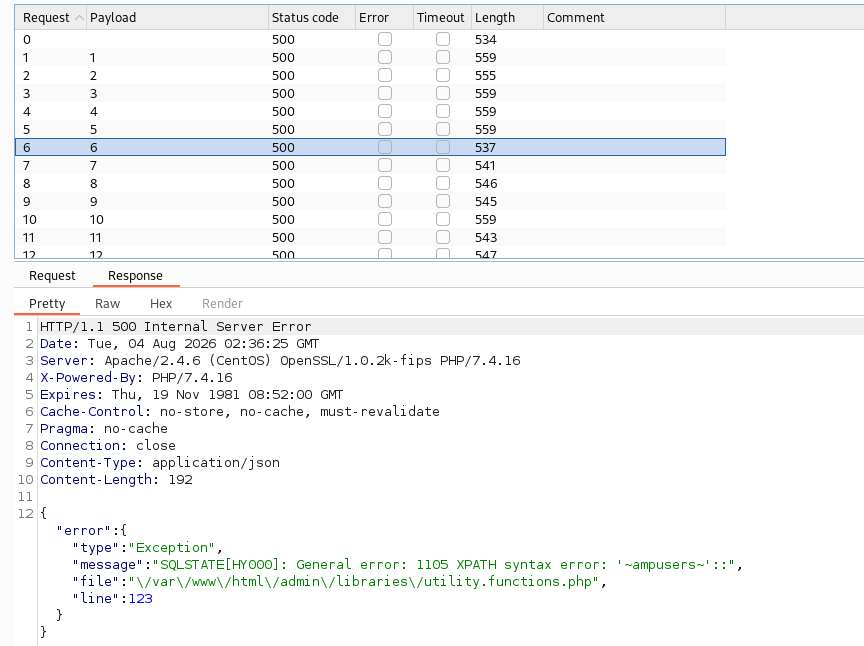Click the Server header with Apache/2.4.6
The image size is (864, 646).
[x=280, y=360]
